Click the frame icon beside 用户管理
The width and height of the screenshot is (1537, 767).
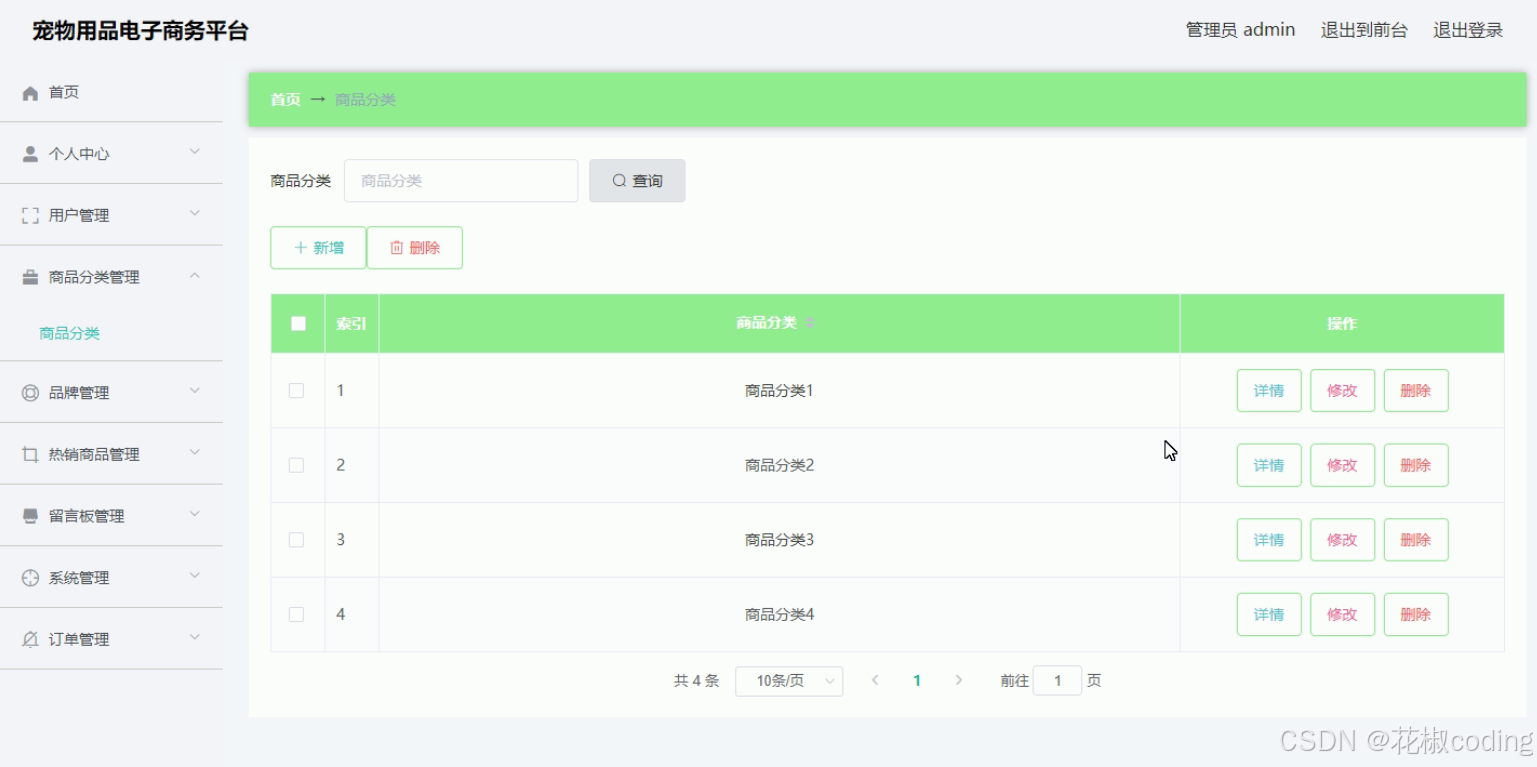pyautogui.click(x=30, y=216)
